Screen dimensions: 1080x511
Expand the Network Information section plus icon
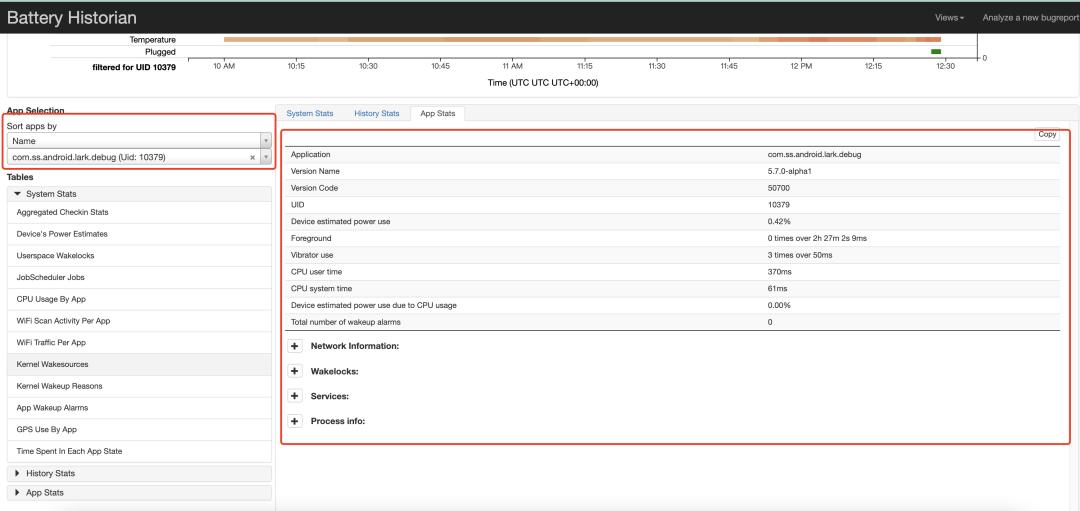click(x=295, y=346)
